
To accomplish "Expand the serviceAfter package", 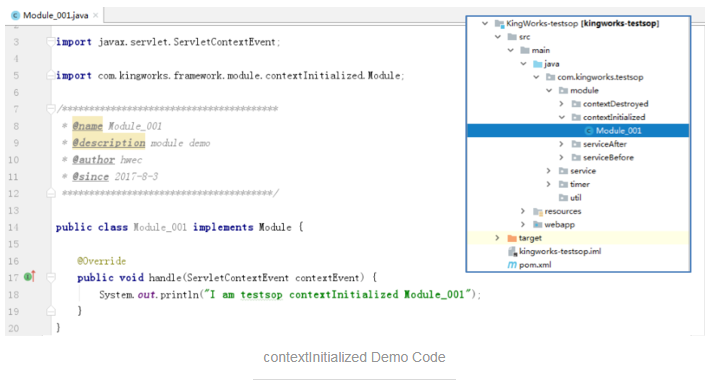I will 562,144.
